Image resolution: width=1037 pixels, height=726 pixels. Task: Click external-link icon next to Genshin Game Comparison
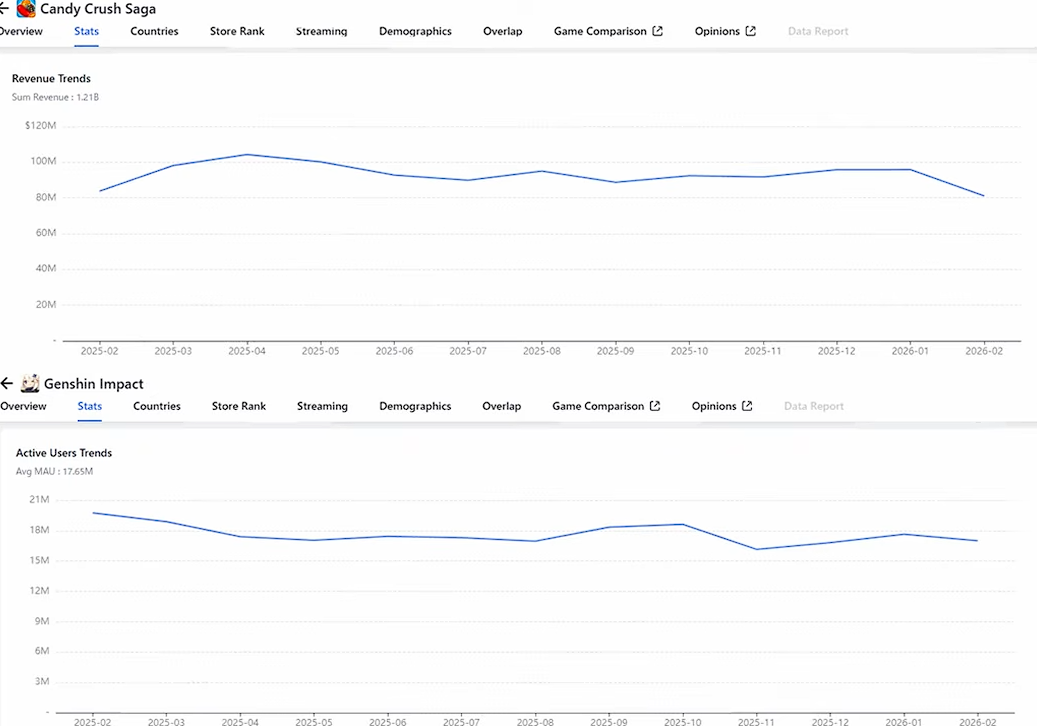[x=655, y=406]
